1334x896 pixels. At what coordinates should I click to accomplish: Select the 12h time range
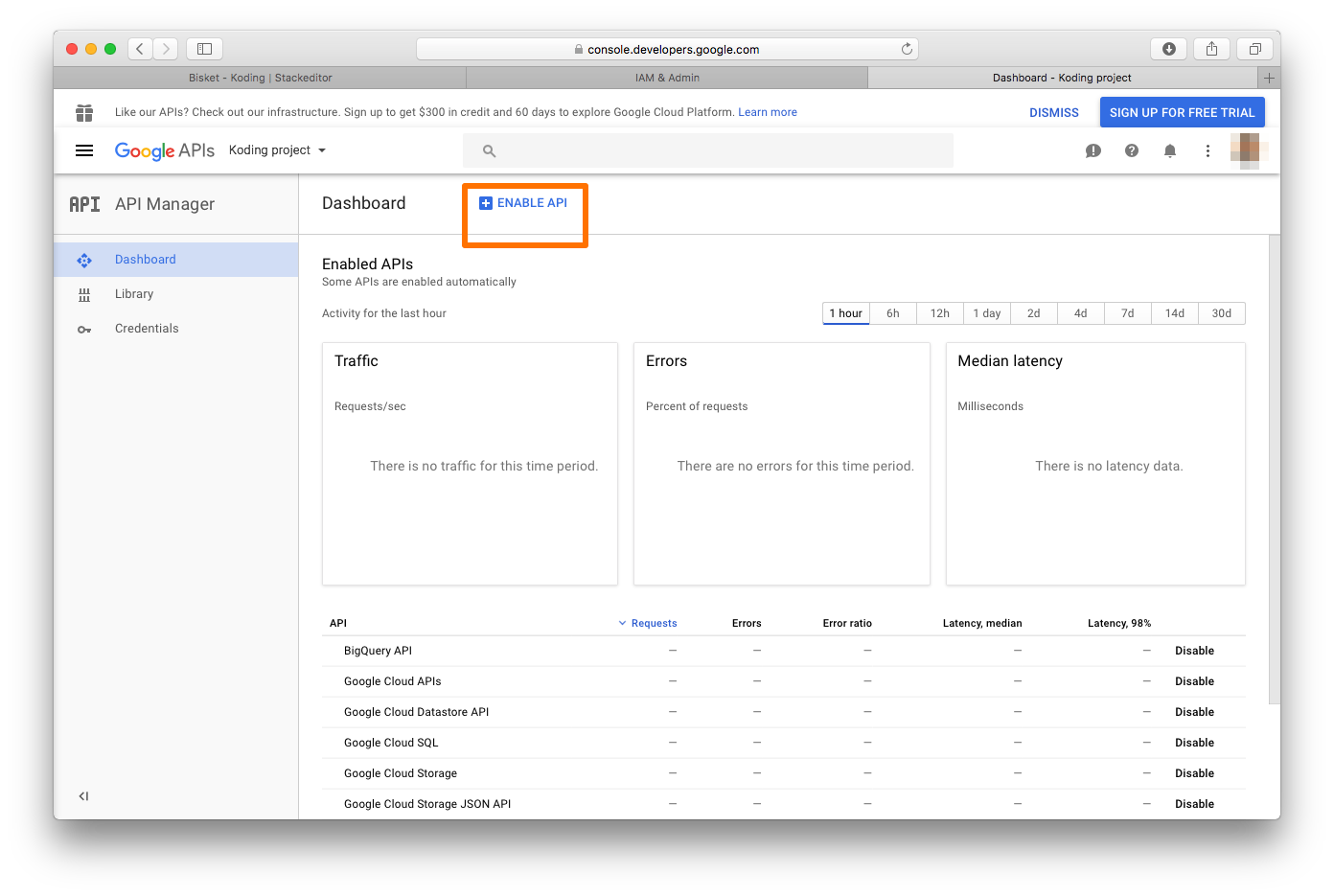940,313
